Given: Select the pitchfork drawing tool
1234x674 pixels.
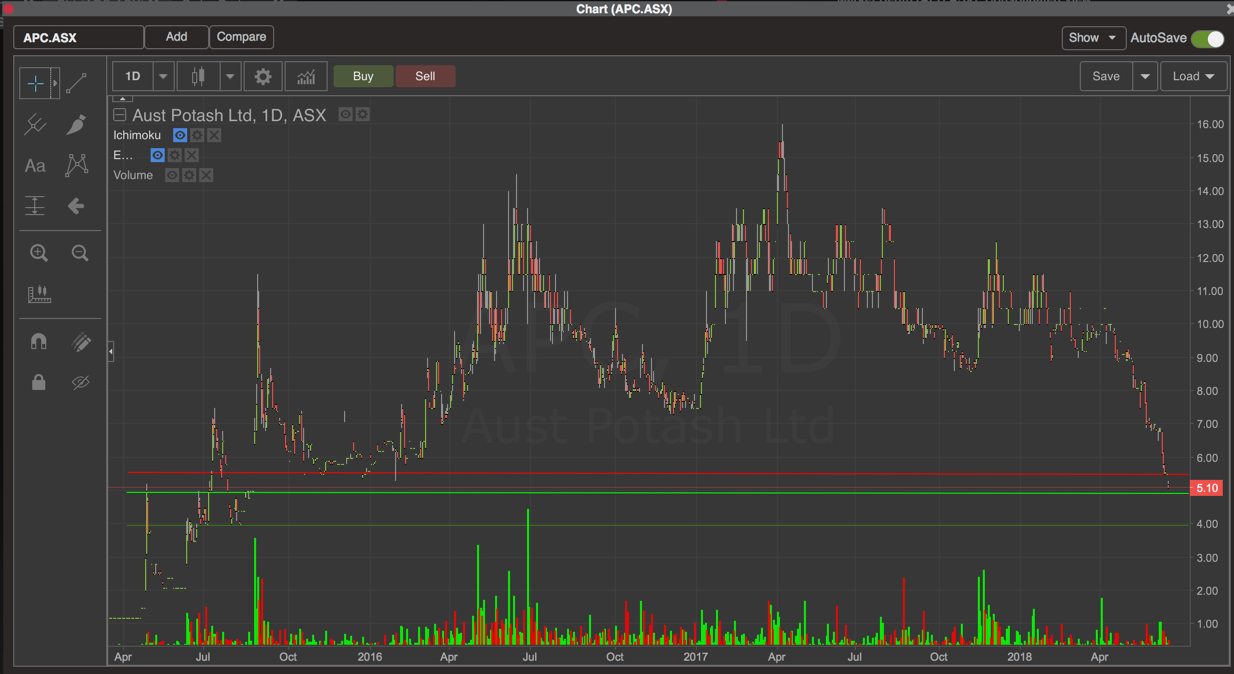Looking at the screenshot, I should point(35,125).
